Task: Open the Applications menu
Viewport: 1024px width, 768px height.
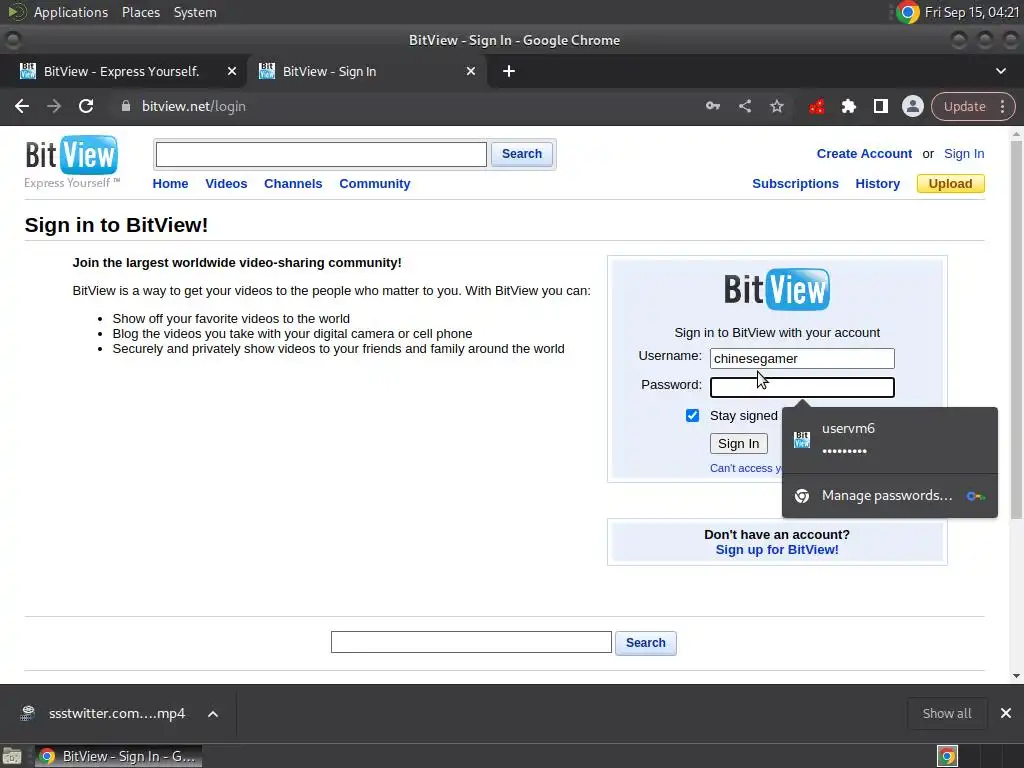Action: click(71, 12)
